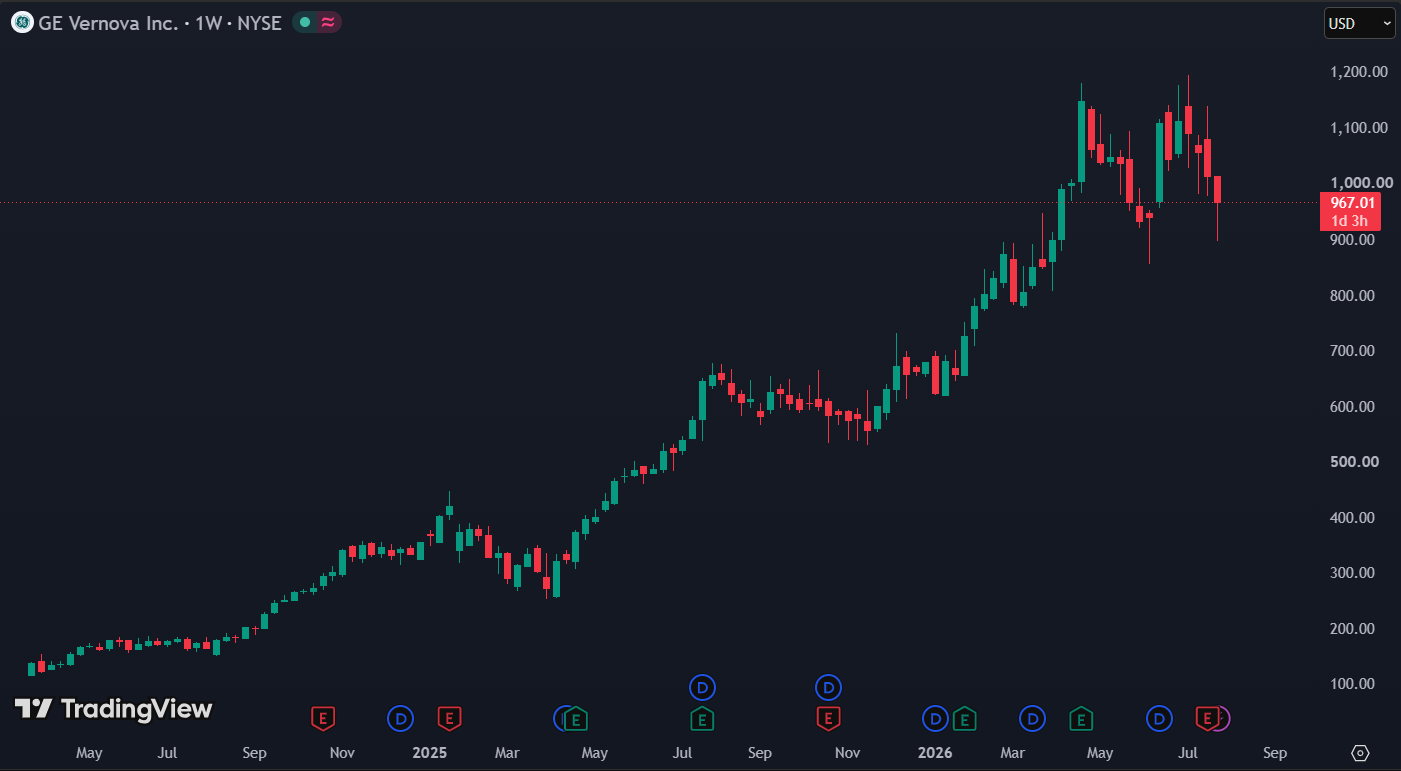The image size is (1401, 771).
Task: Open the green earnings marker for January 2026
Action: pos(964,717)
